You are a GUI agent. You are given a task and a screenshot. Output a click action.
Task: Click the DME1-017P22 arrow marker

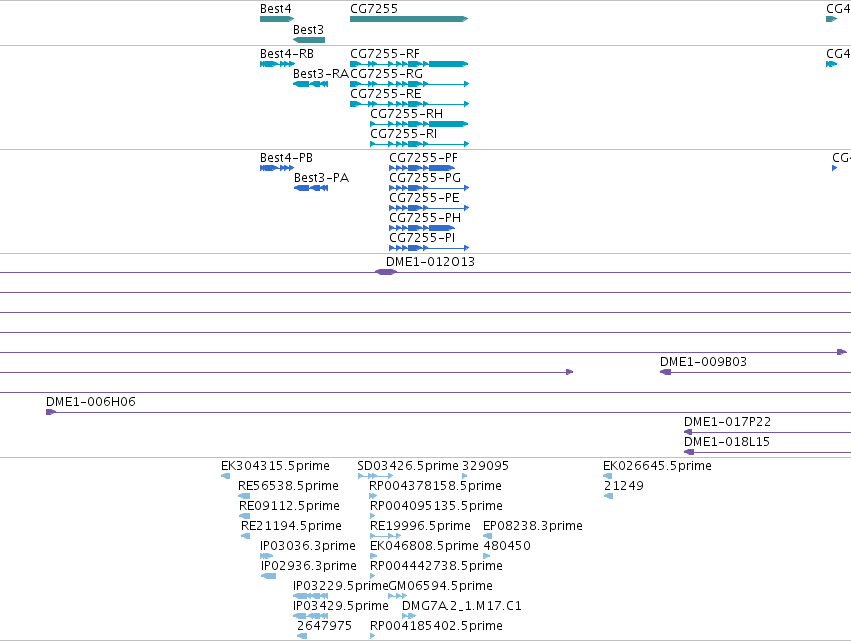(688, 432)
